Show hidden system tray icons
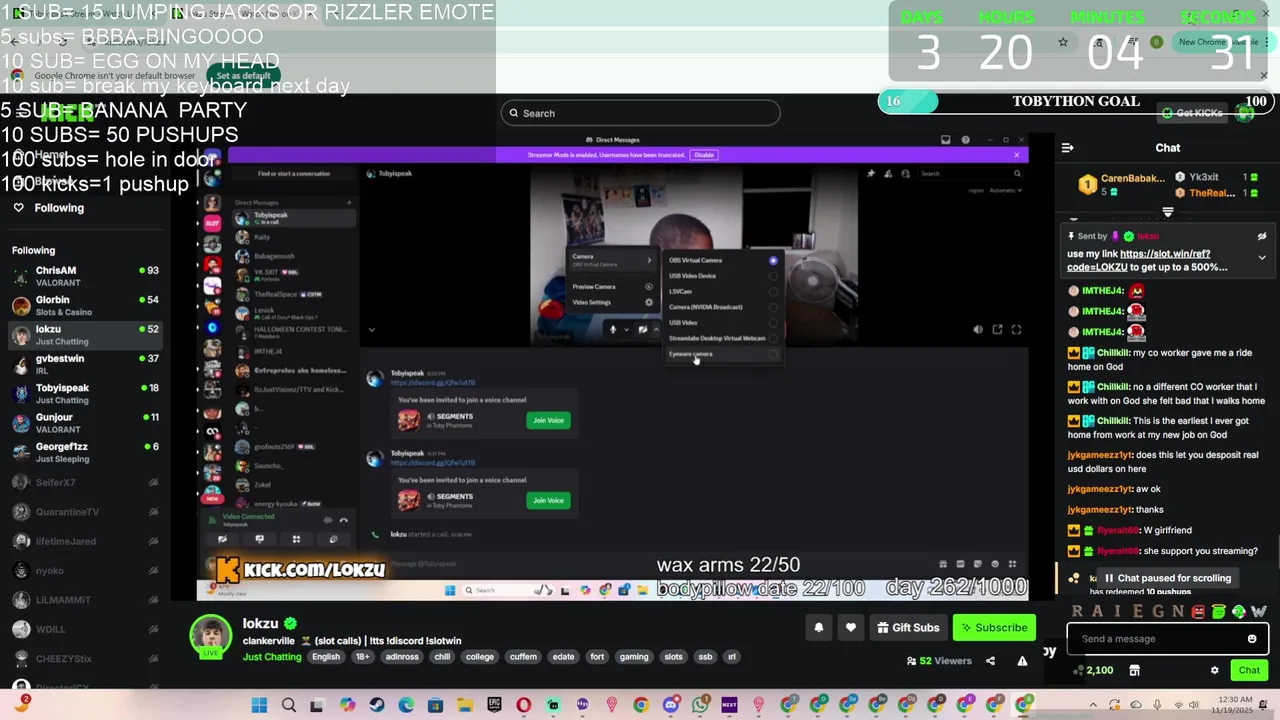Viewport: 1280px width, 720px height. coord(1094,705)
